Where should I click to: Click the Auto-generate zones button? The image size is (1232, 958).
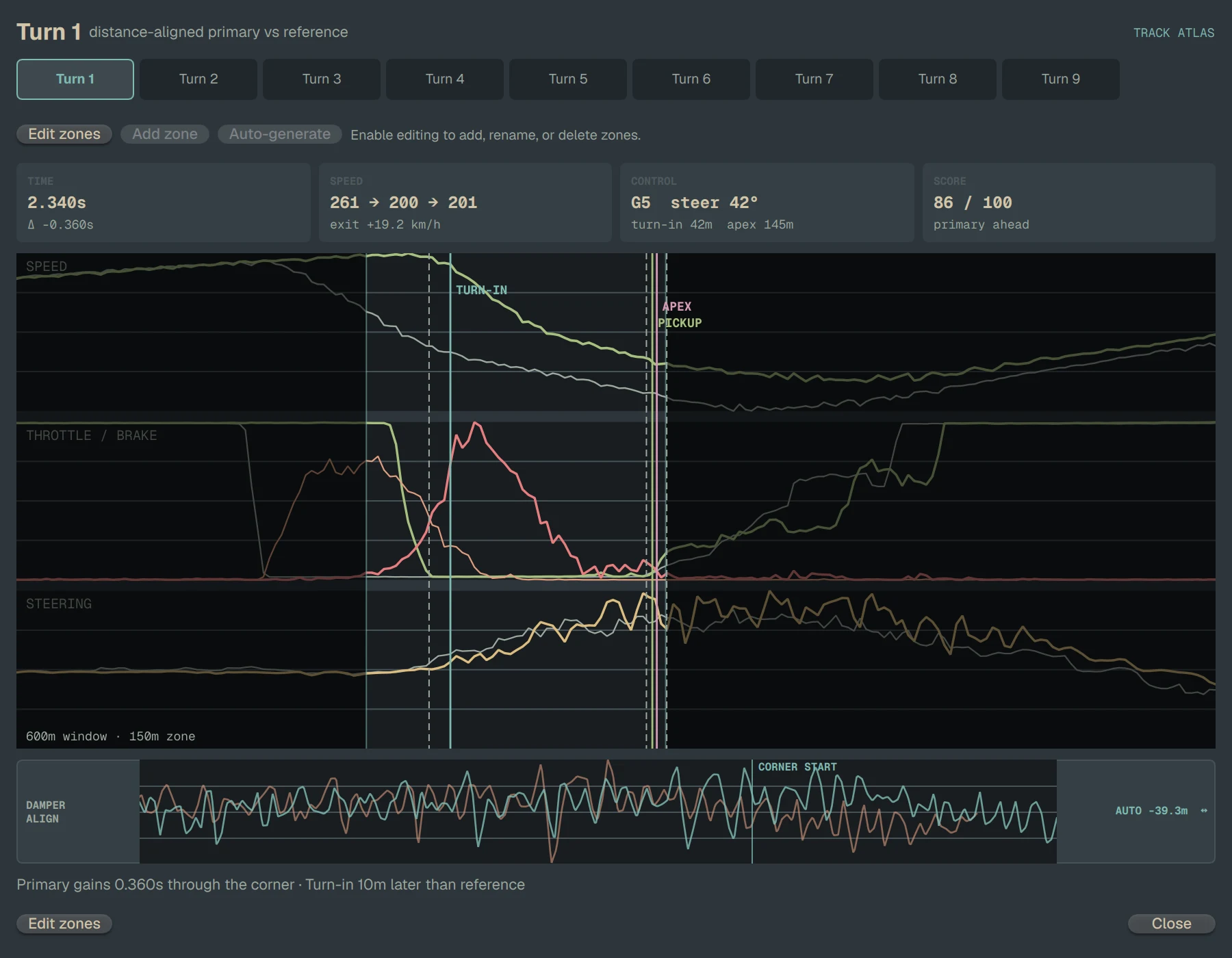[x=280, y=134]
